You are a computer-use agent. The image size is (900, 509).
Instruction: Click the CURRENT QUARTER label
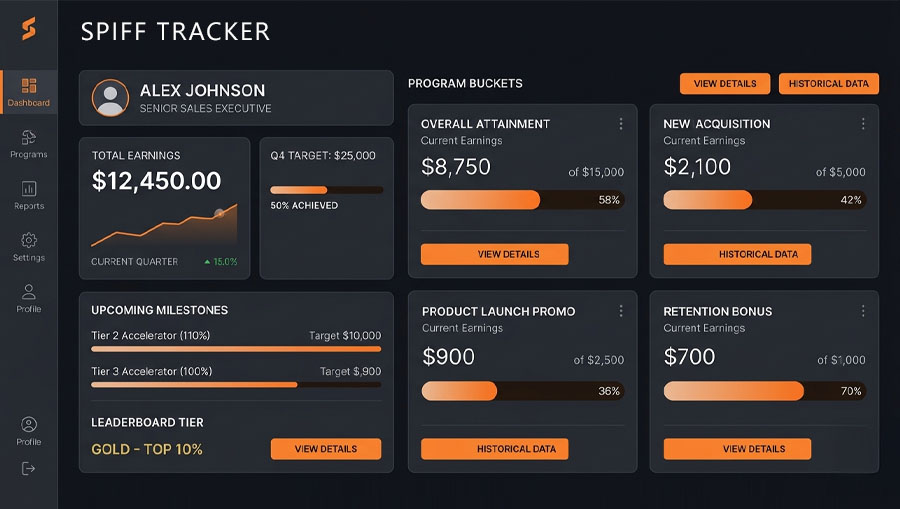[134, 262]
